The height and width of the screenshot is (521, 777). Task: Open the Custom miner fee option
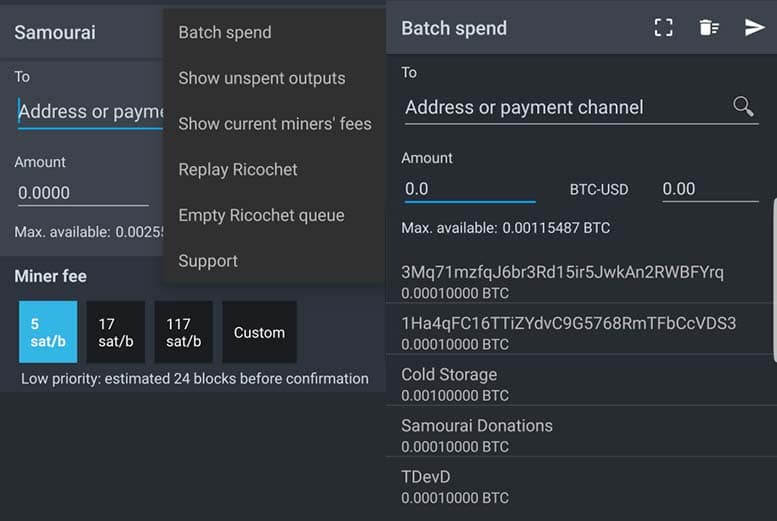point(259,332)
